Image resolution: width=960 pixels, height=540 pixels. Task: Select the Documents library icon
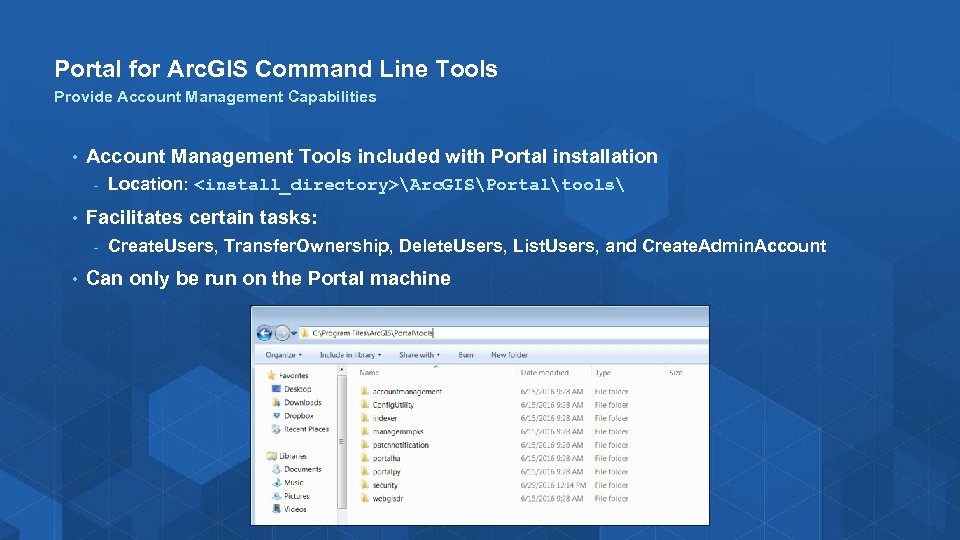pyautogui.click(x=276, y=469)
